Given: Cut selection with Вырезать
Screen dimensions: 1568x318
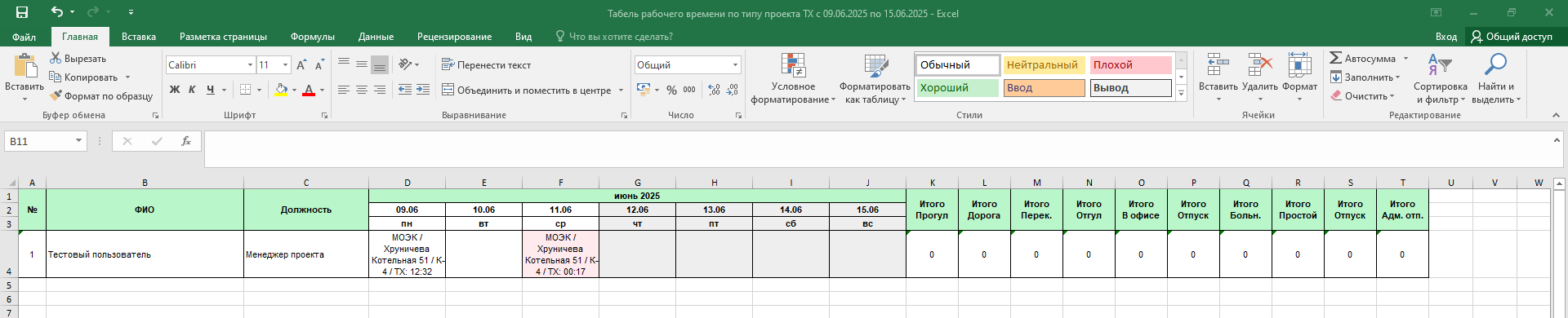Looking at the screenshot, I should pyautogui.click(x=78, y=59).
